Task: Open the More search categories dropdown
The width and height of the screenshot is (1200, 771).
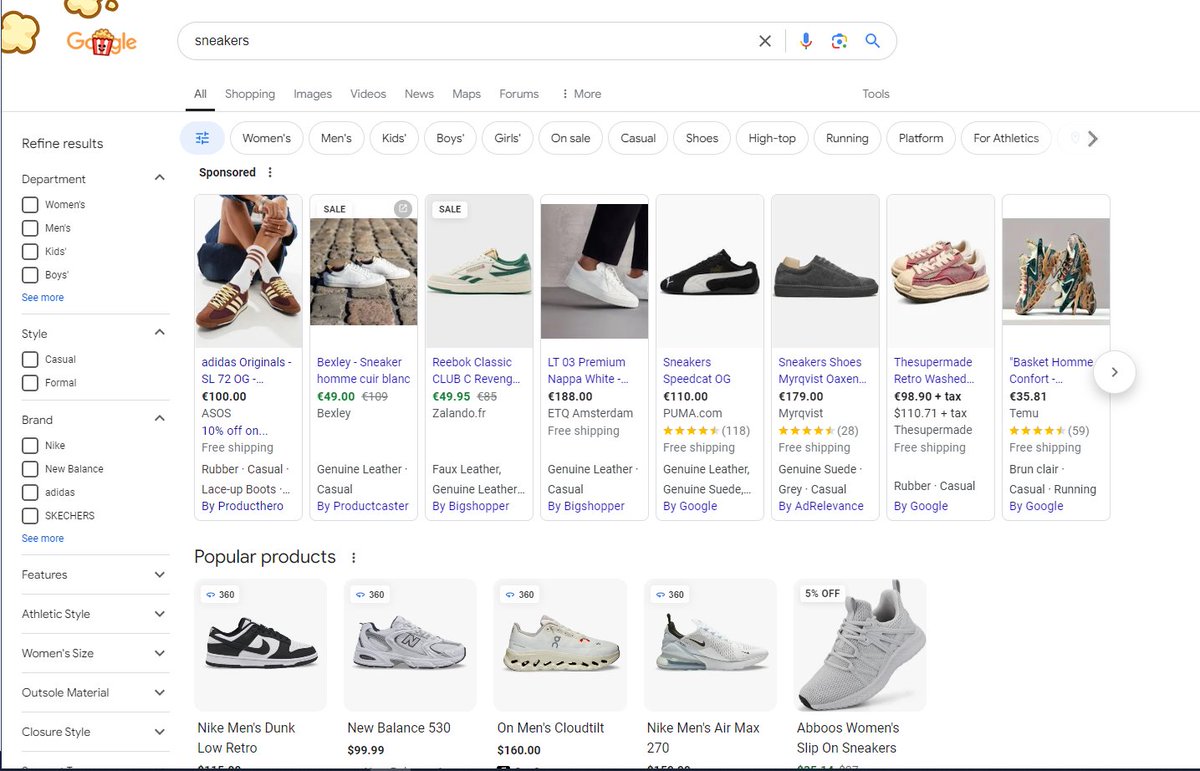Action: pos(581,94)
